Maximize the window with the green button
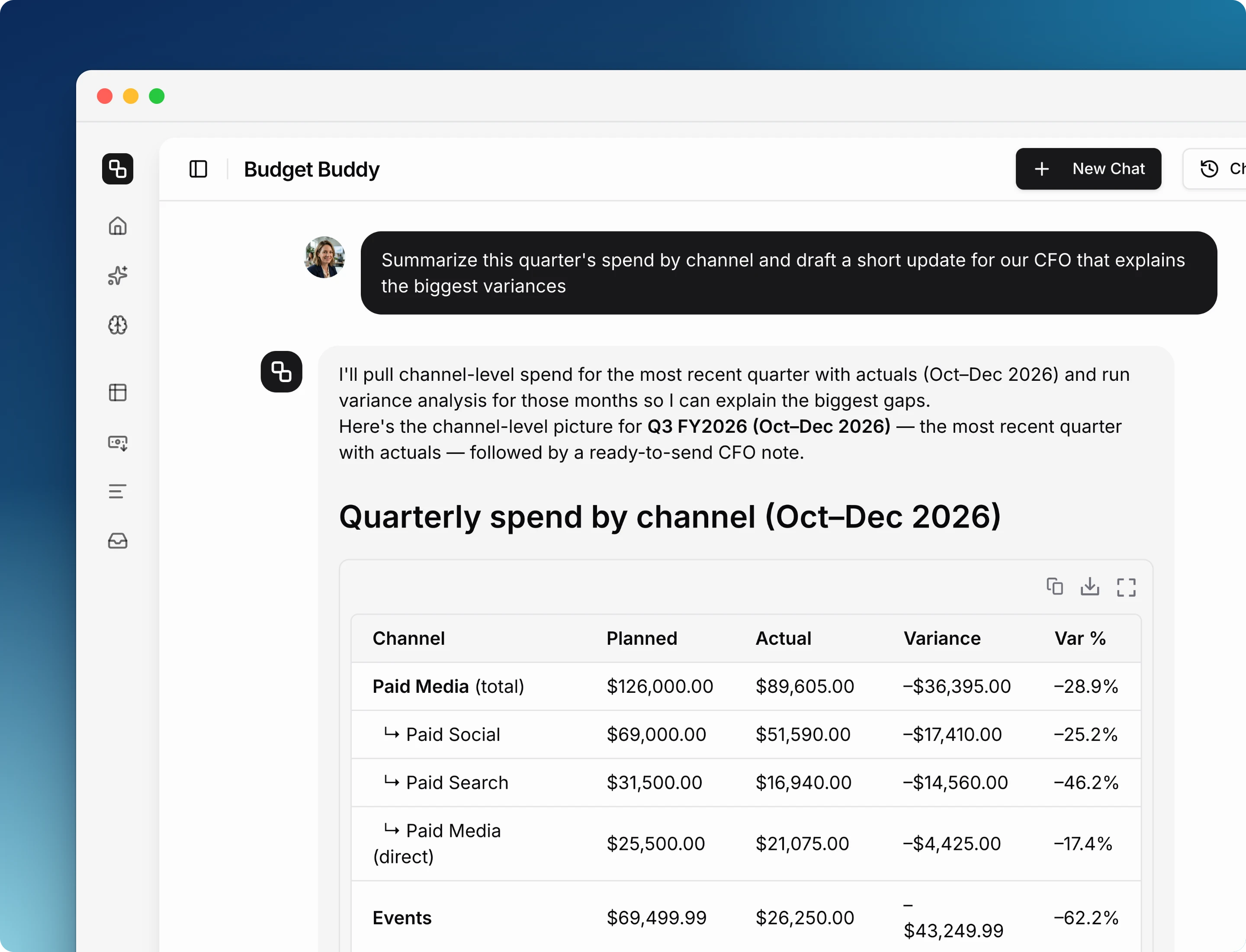The width and height of the screenshot is (1246, 952). [157, 96]
